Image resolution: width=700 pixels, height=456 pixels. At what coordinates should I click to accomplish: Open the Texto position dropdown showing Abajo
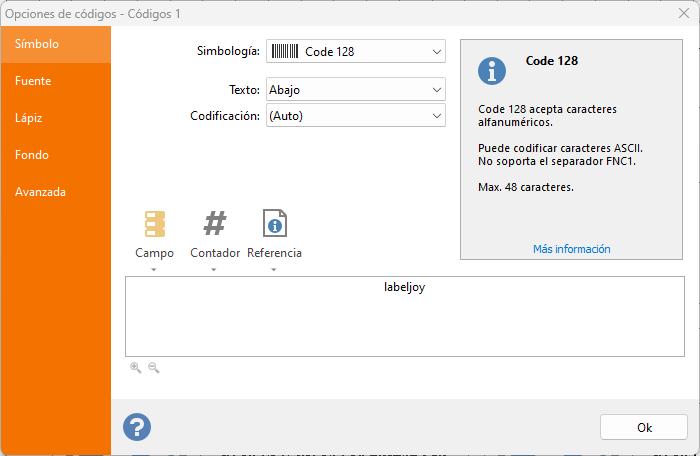coord(356,89)
